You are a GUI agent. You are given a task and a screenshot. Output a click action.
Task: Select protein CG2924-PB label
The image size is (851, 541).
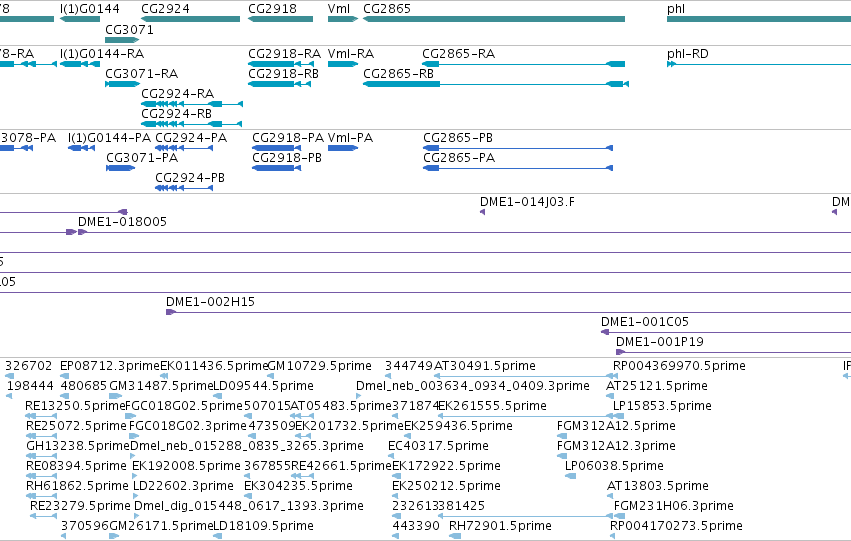(x=190, y=177)
